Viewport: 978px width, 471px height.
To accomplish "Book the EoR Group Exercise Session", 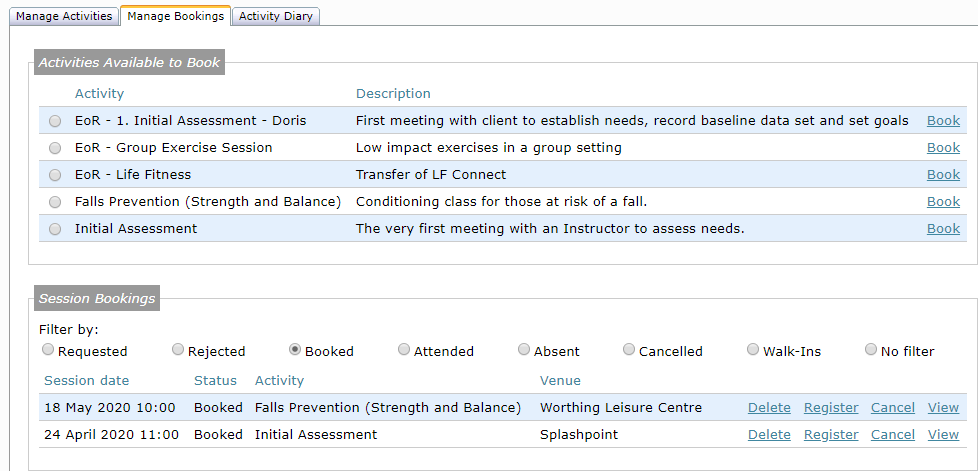I will click(x=943, y=148).
